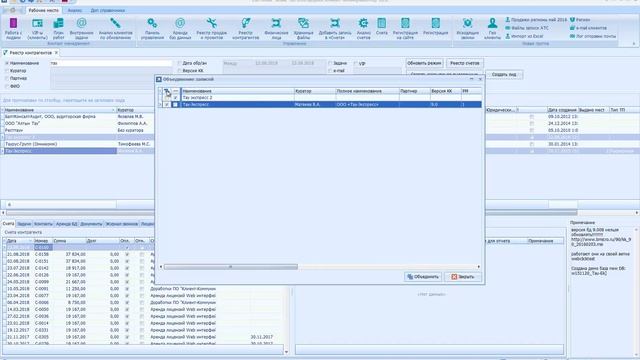640x360 pixels.
Task: Open the Файлы записи АТС item
Action: pyautogui.click(x=527, y=28)
